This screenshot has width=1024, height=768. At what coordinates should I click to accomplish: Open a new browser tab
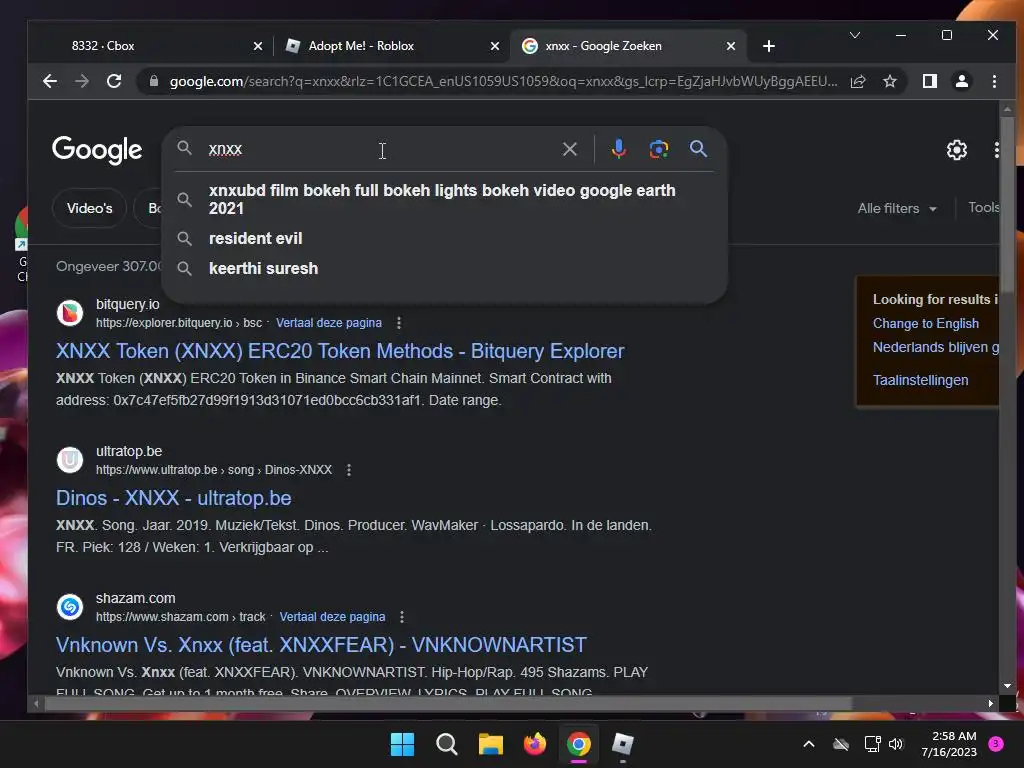point(769,46)
